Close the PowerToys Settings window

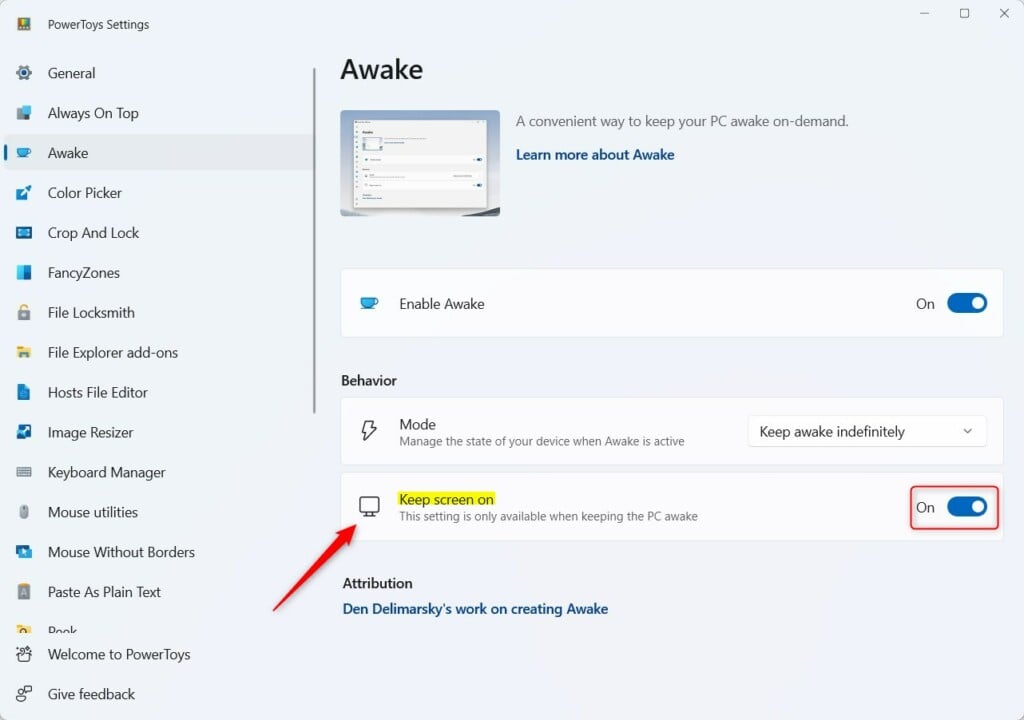pos(1004,13)
